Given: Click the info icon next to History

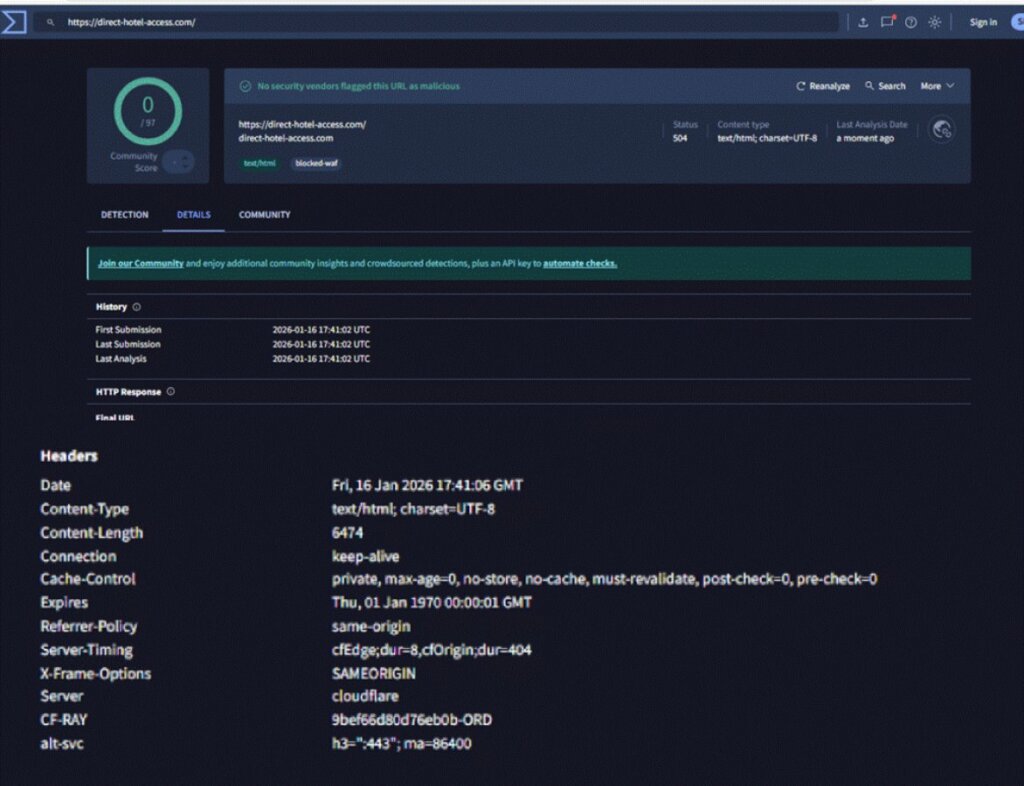Looking at the screenshot, I should pos(137,307).
